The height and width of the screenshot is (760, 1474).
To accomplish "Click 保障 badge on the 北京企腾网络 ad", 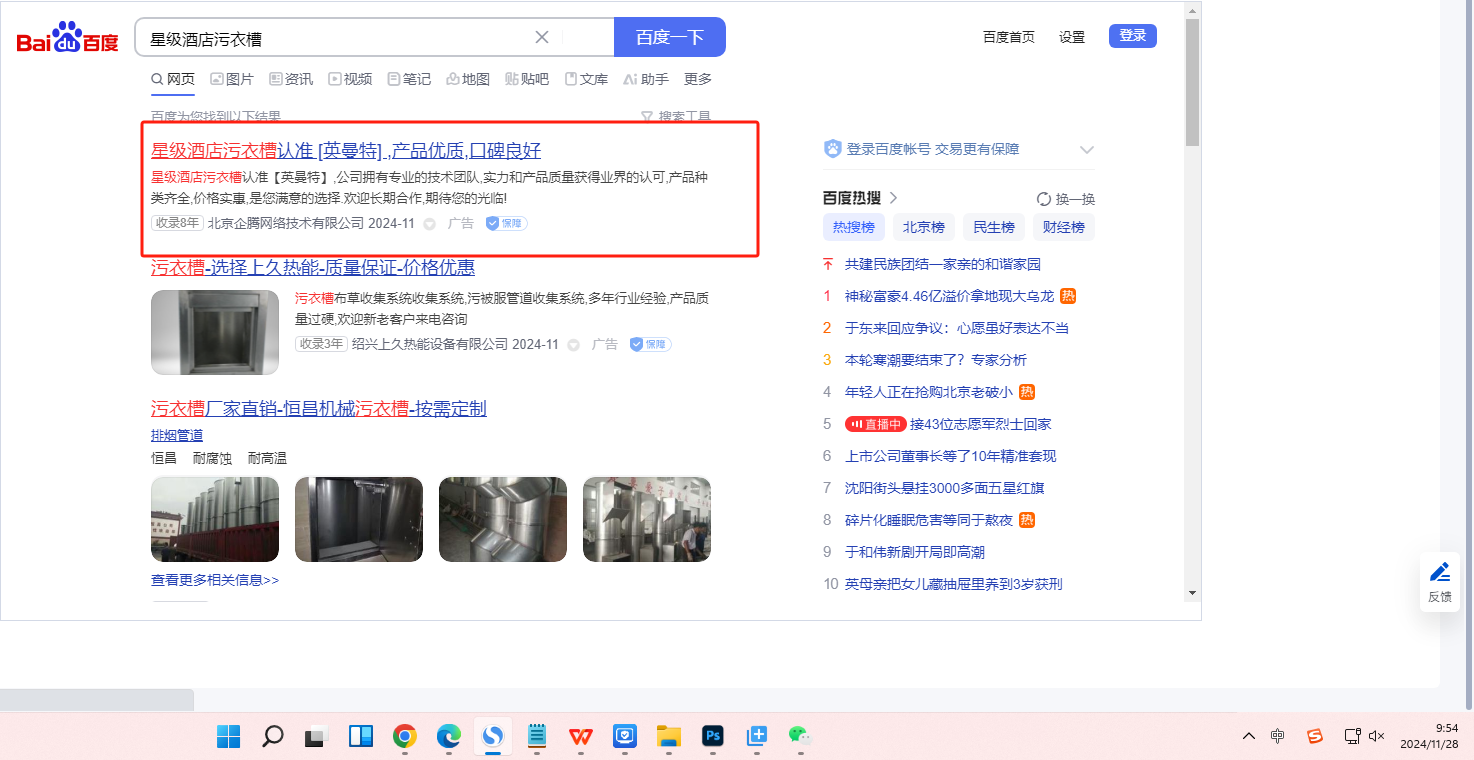I will tap(507, 223).
